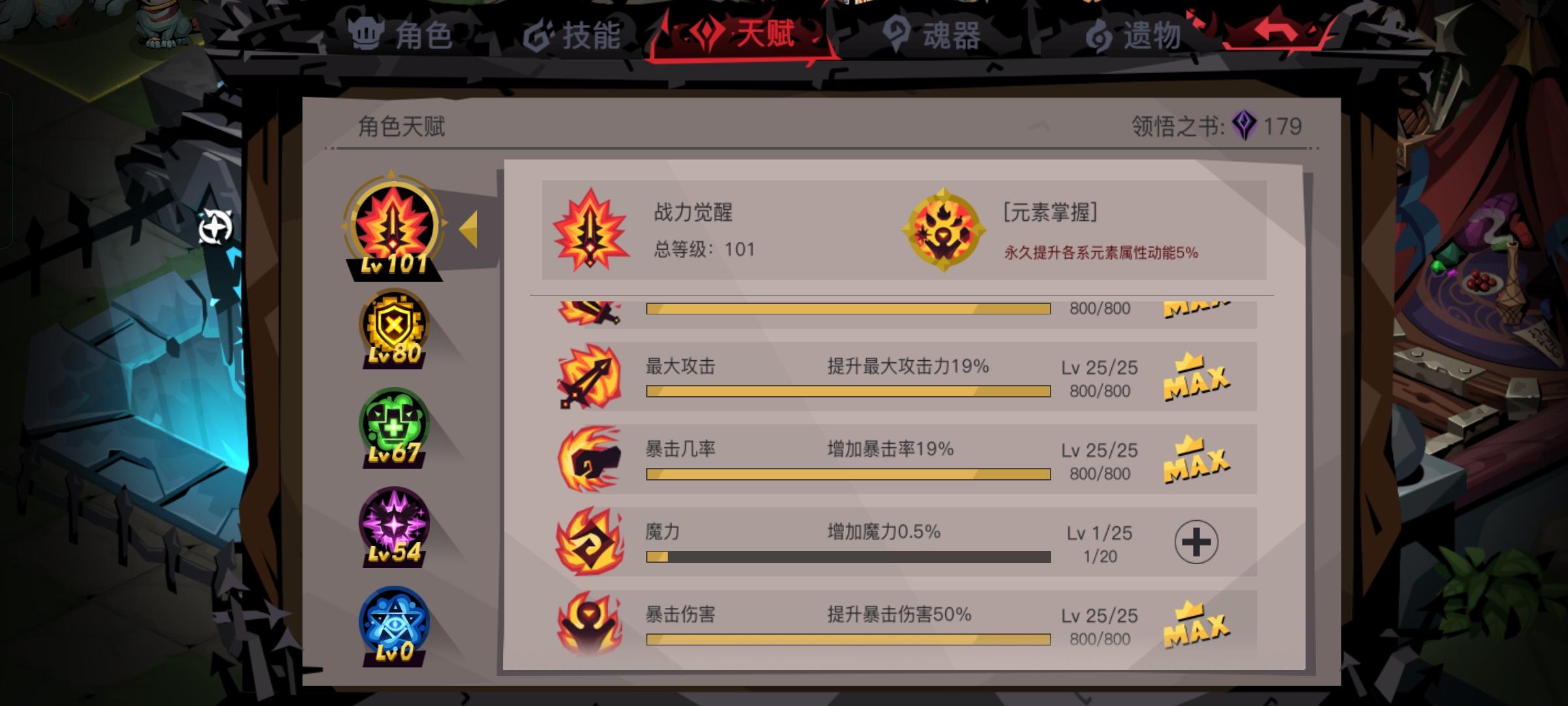
Task: Tap the 领悟之书 purple crystal currency icon
Action: [x=1244, y=125]
